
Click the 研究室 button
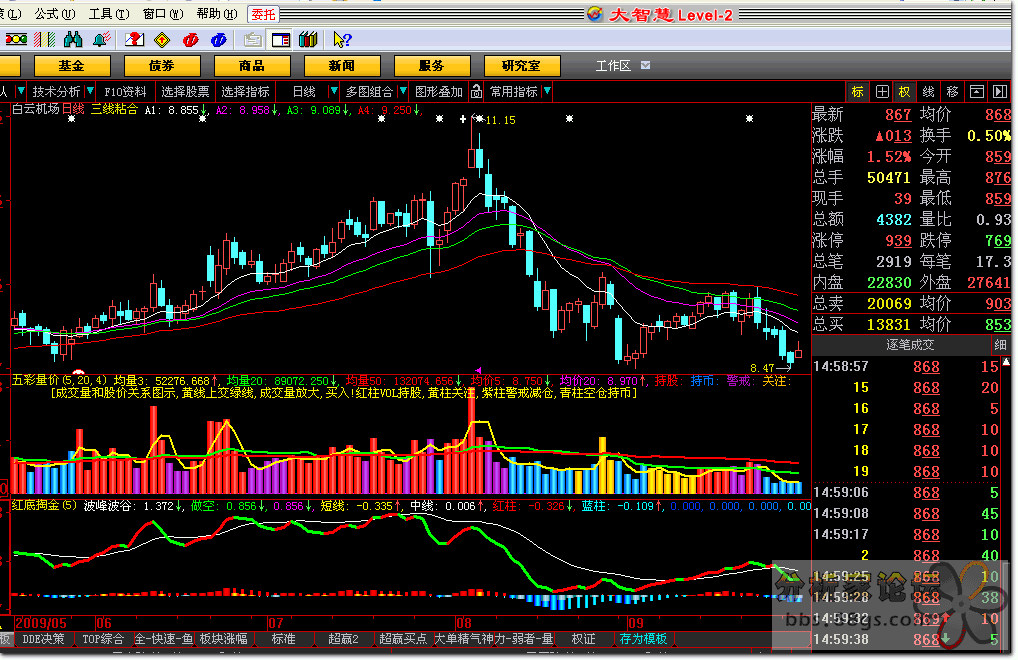[x=521, y=66]
